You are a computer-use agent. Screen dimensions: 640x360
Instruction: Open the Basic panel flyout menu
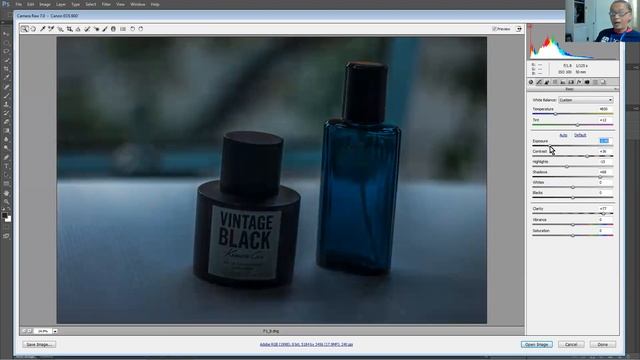616,89
